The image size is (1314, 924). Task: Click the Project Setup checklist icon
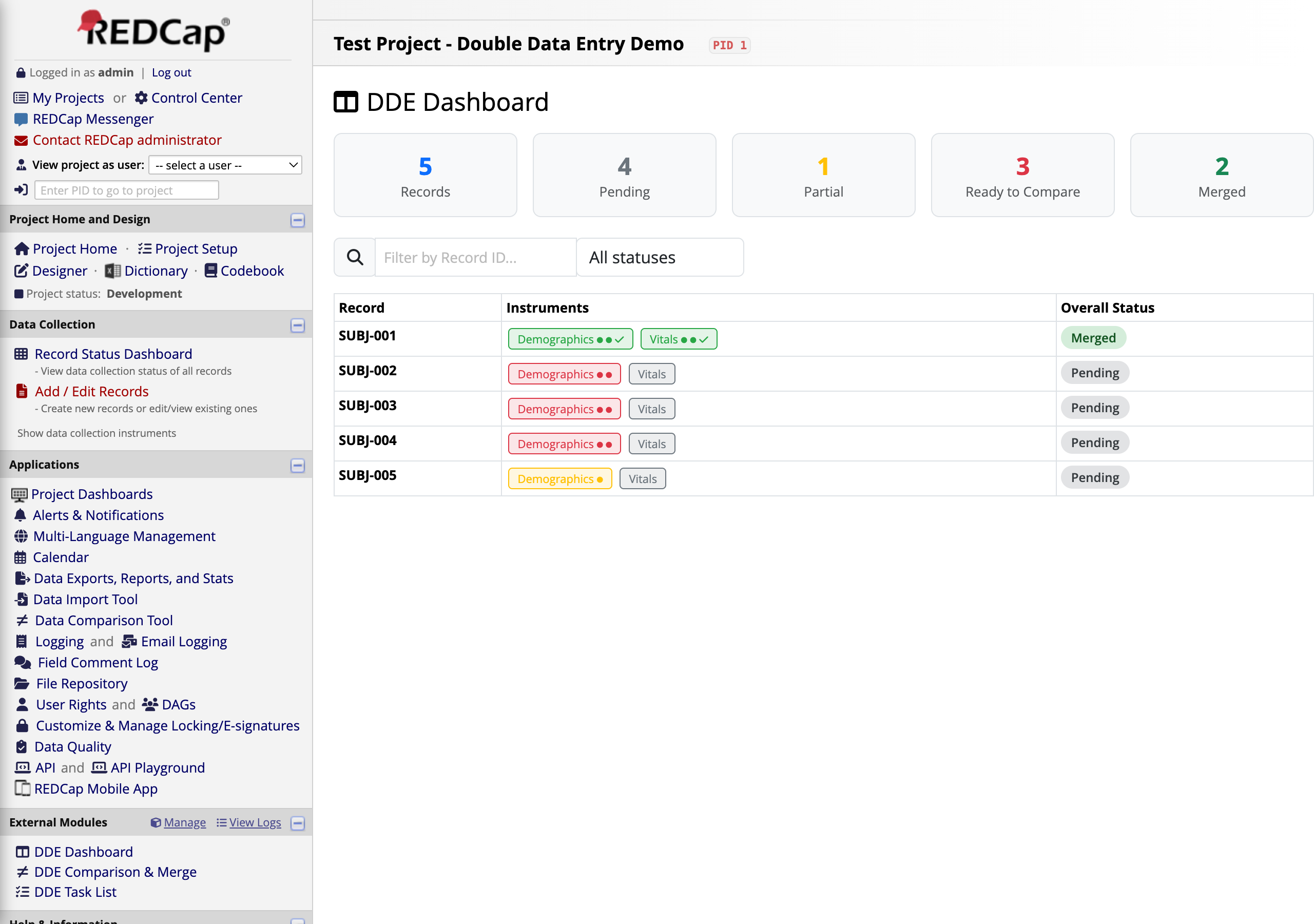coord(145,248)
